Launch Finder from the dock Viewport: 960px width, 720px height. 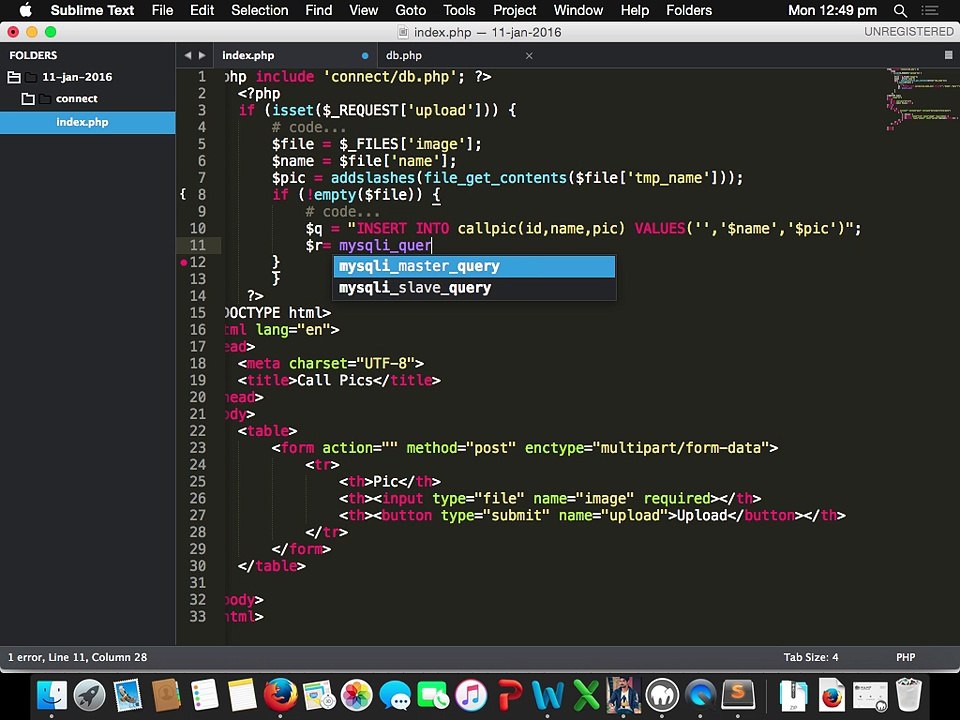pyautogui.click(x=51, y=695)
